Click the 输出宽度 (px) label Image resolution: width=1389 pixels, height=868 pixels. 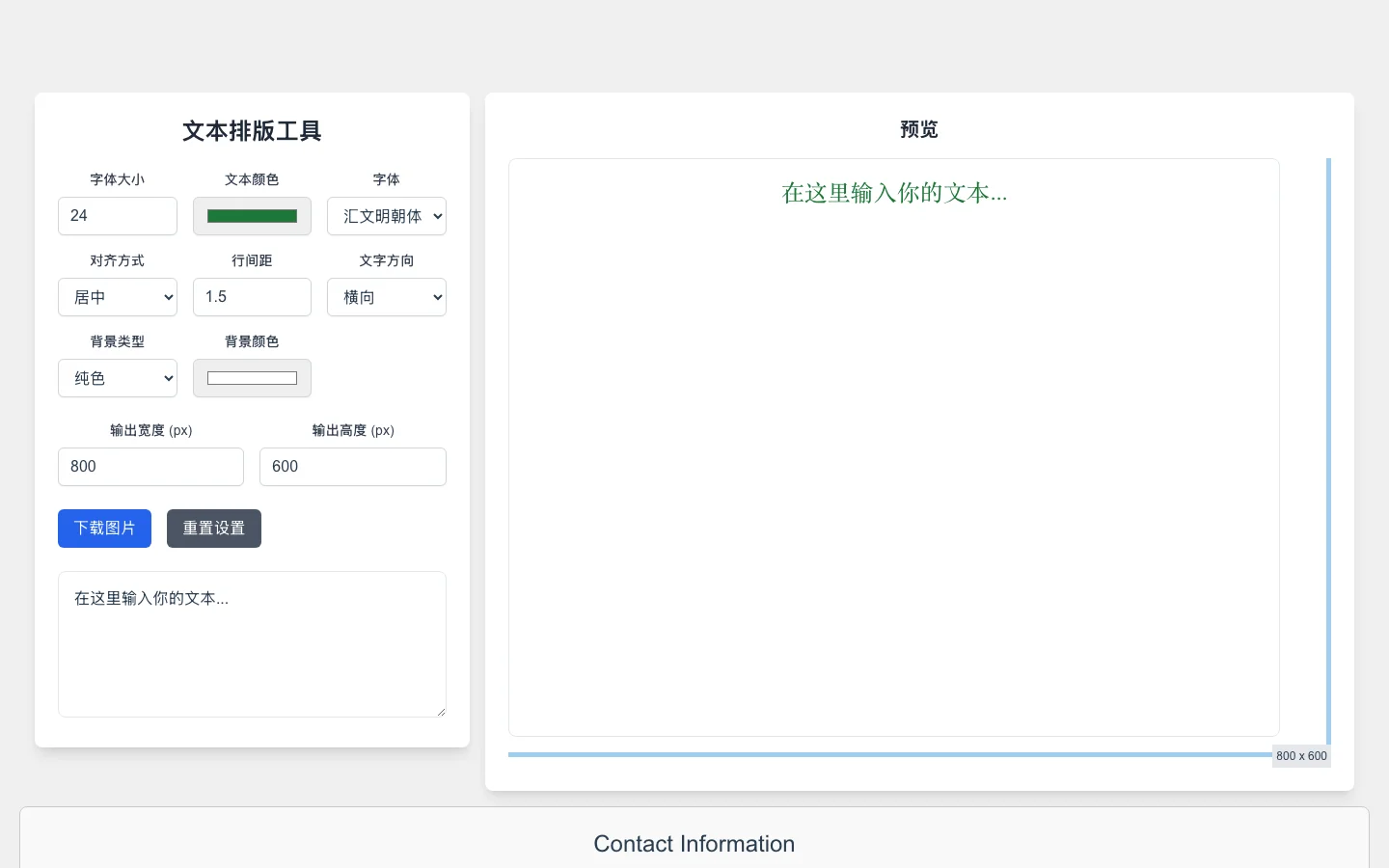[x=150, y=430]
